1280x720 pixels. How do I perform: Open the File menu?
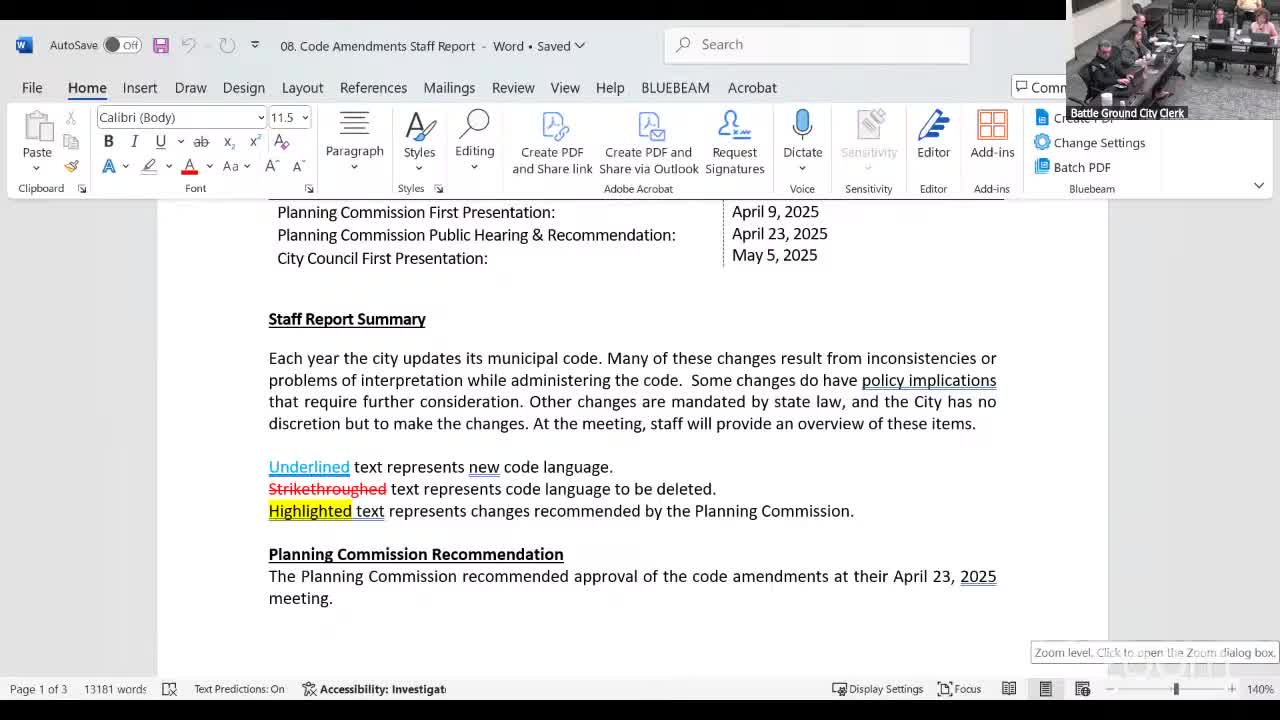click(x=32, y=88)
